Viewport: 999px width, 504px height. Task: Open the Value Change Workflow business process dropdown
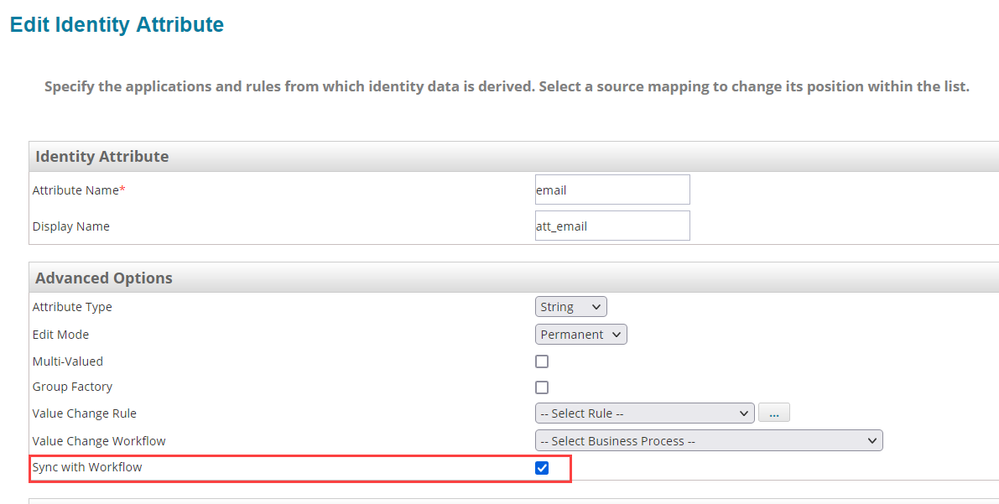[709, 440]
